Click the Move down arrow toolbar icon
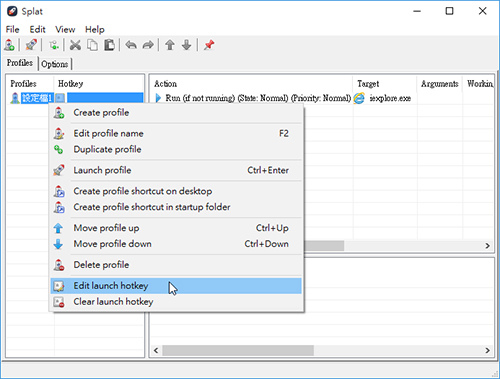The width and height of the screenshot is (500, 379). (x=187, y=45)
